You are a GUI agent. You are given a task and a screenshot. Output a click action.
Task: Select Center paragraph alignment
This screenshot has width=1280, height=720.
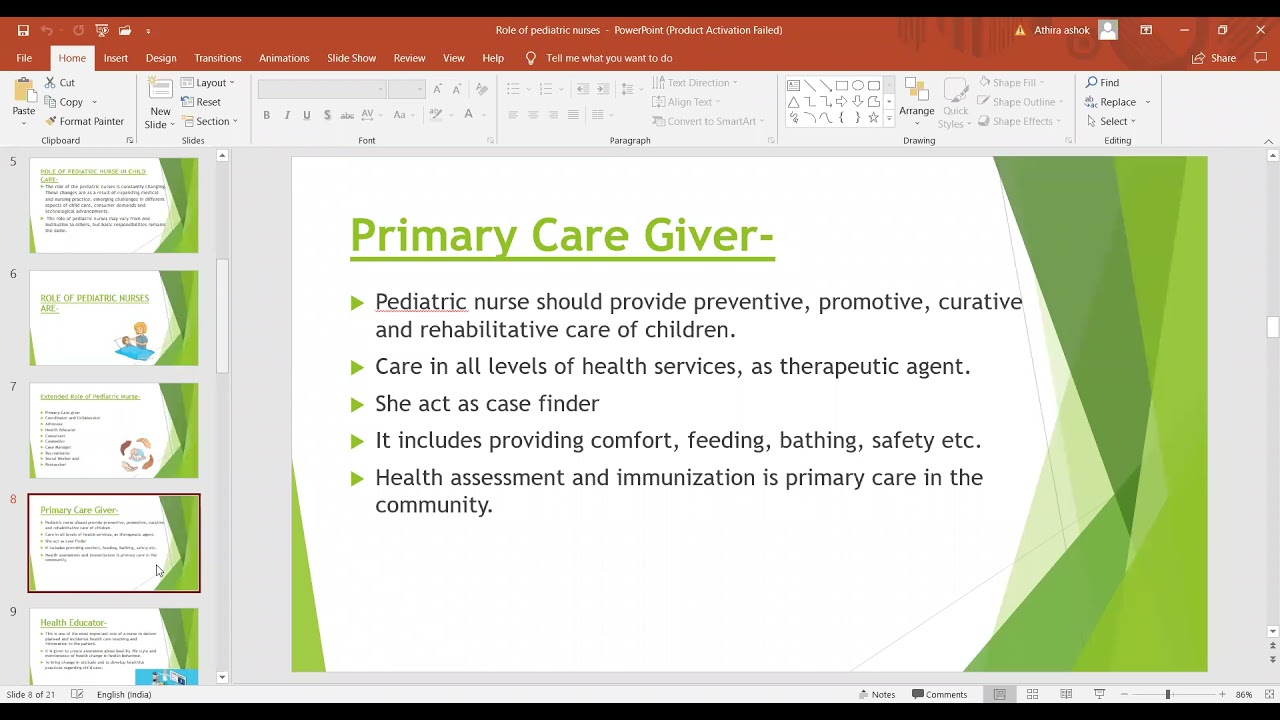pyautogui.click(x=533, y=116)
